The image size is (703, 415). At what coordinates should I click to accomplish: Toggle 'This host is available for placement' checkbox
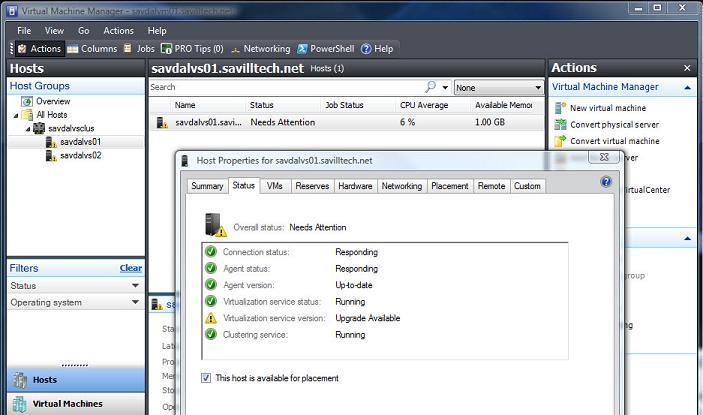pos(206,378)
